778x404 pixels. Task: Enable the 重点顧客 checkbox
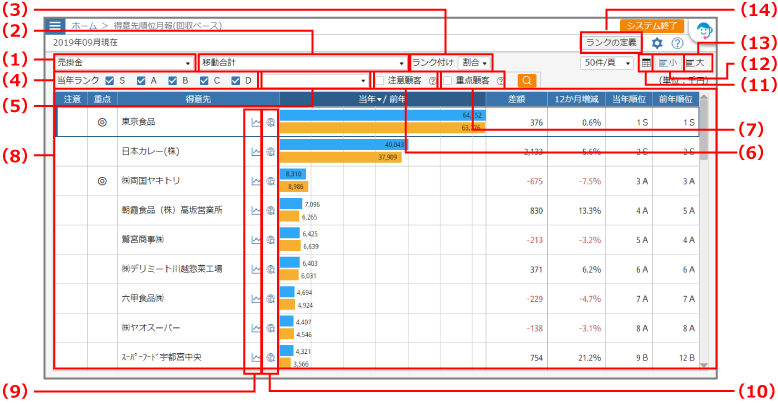coord(448,80)
